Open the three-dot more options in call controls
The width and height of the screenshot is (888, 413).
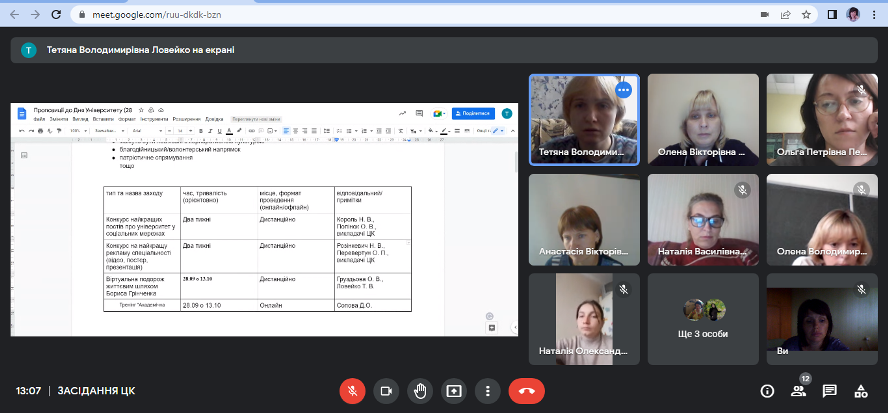point(488,391)
